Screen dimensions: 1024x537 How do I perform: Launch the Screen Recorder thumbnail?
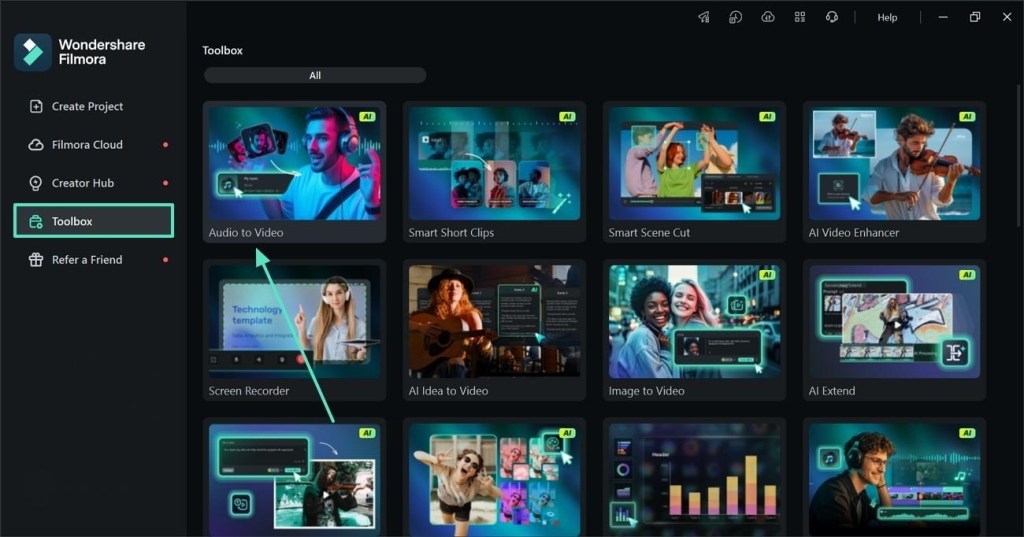pyautogui.click(x=295, y=321)
